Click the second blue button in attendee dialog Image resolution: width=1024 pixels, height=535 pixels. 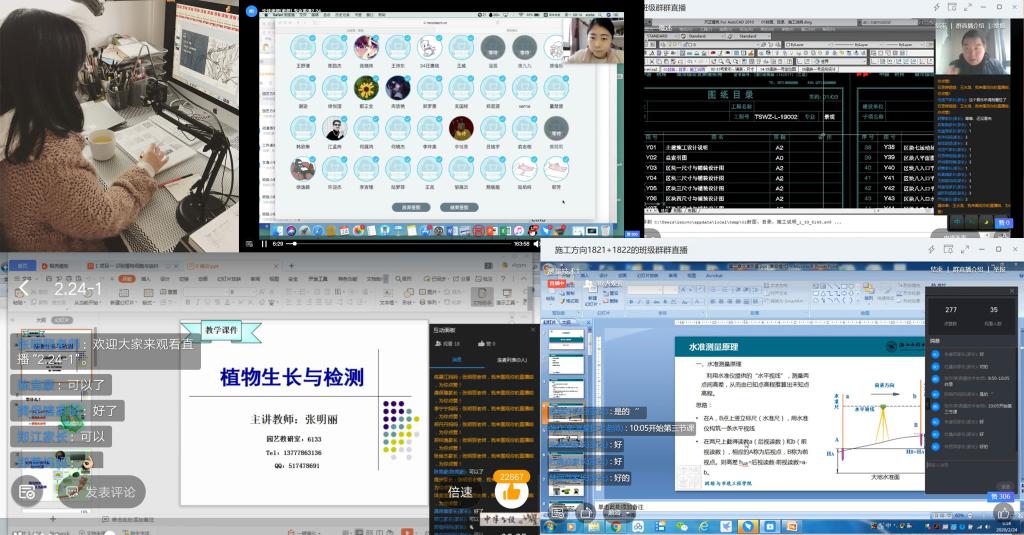click(x=459, y=207)
